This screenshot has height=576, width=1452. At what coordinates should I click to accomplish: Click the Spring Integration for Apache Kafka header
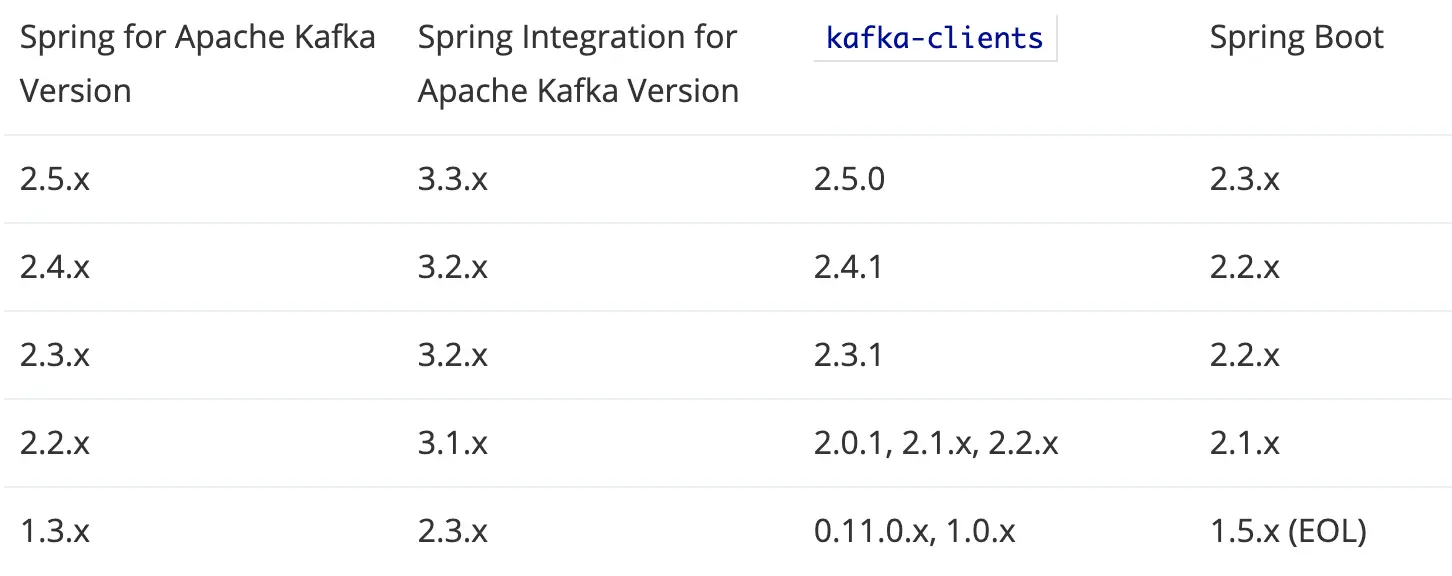(x=578, y=64)
